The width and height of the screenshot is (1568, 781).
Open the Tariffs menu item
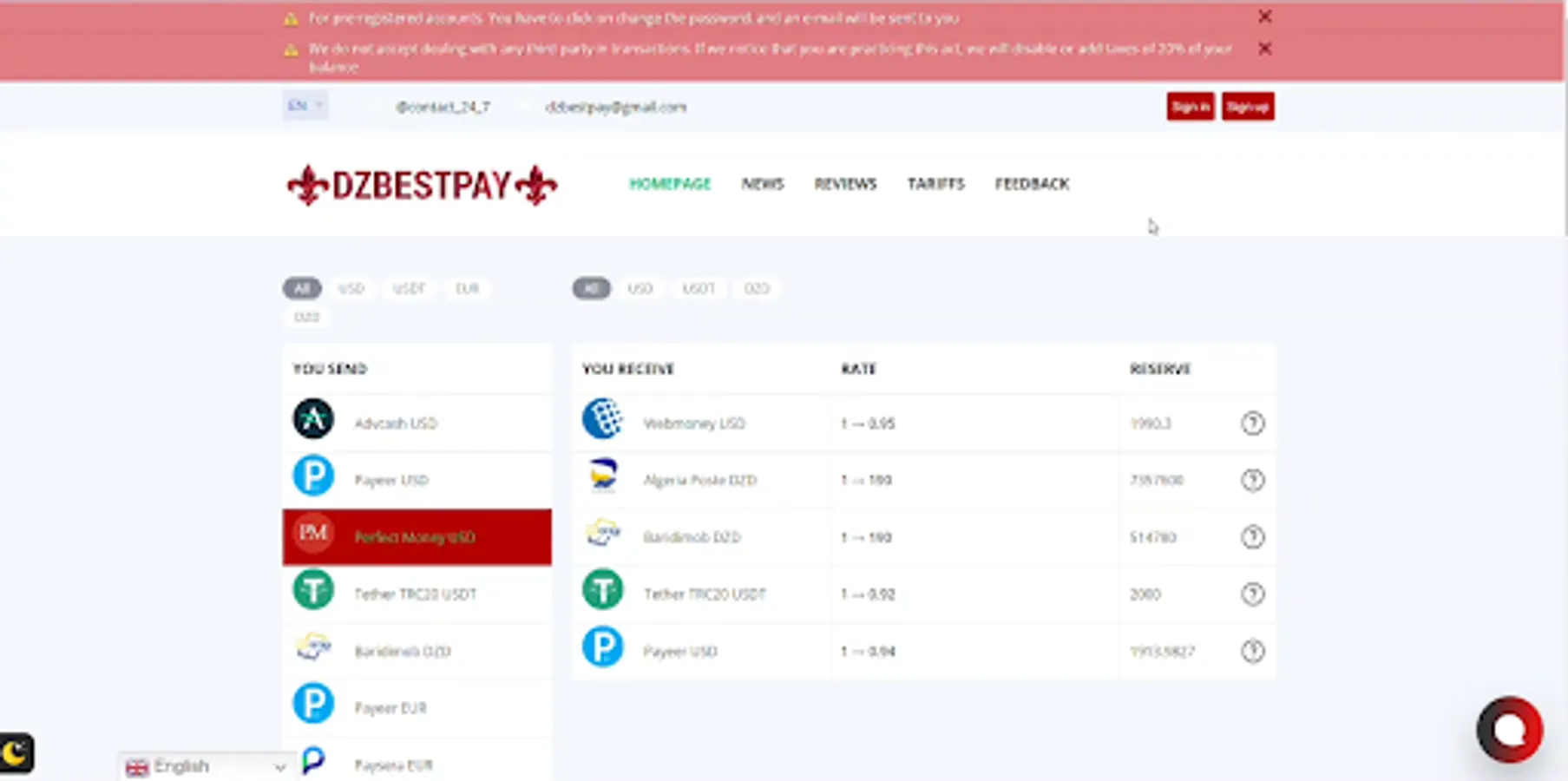click(935, 184)
